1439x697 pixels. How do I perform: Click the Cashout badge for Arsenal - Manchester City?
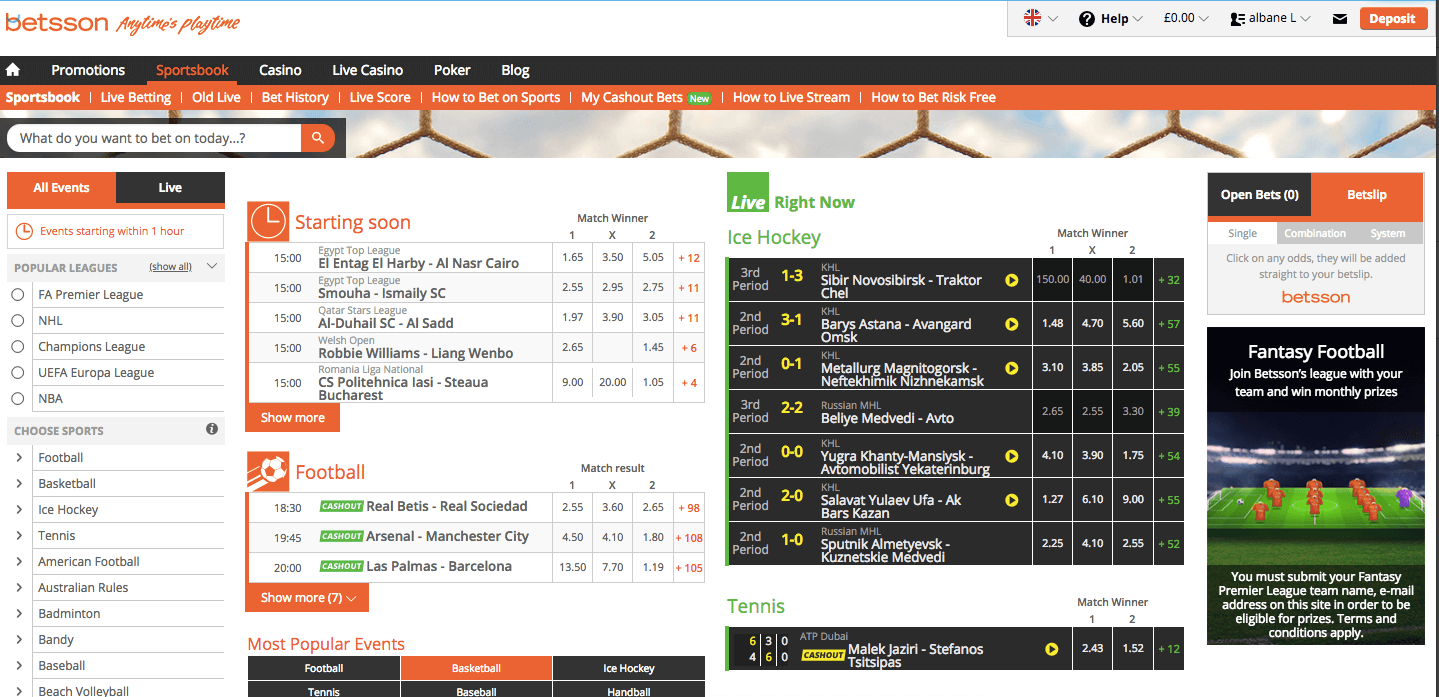click(x=341, y=536)
